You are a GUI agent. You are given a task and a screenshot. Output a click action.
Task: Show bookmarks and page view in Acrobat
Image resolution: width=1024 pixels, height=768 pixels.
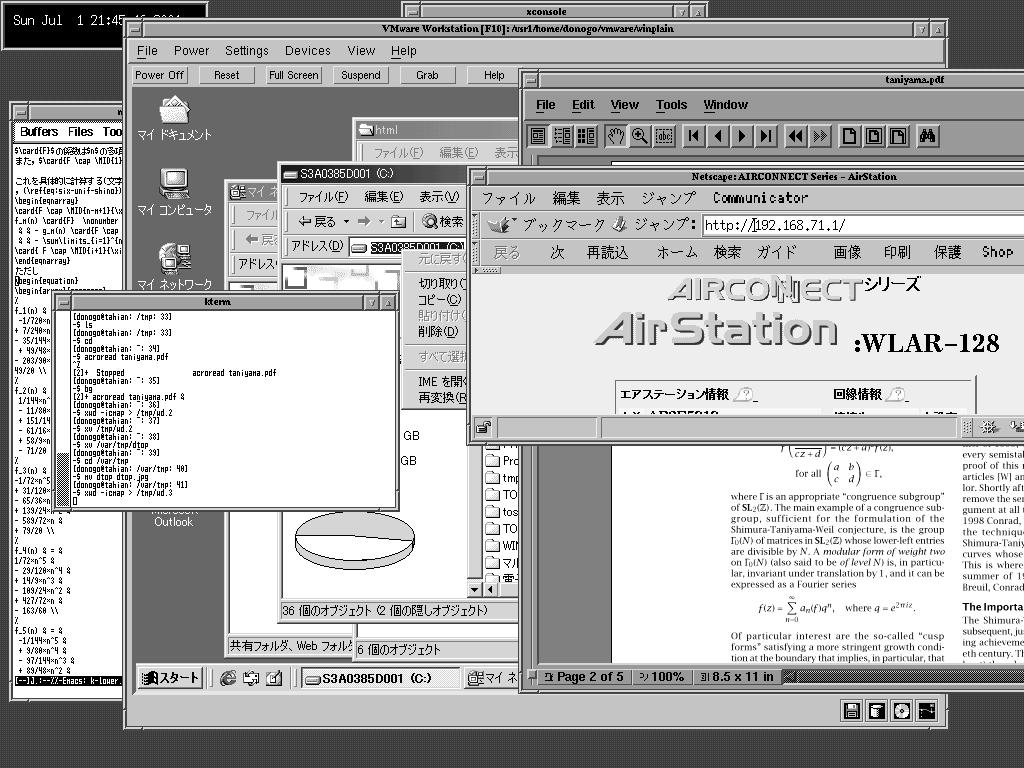click(562, 136)
